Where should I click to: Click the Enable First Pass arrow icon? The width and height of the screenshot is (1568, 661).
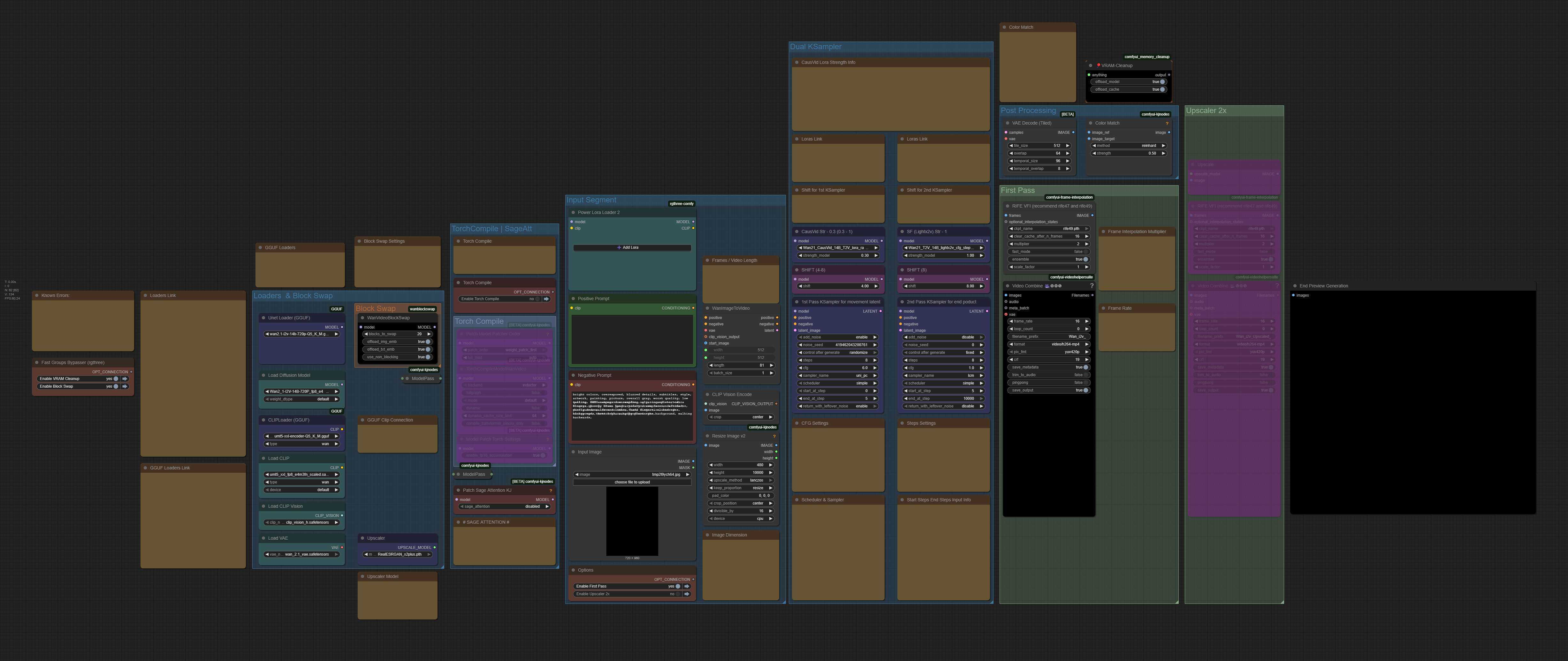pos(687,586)
